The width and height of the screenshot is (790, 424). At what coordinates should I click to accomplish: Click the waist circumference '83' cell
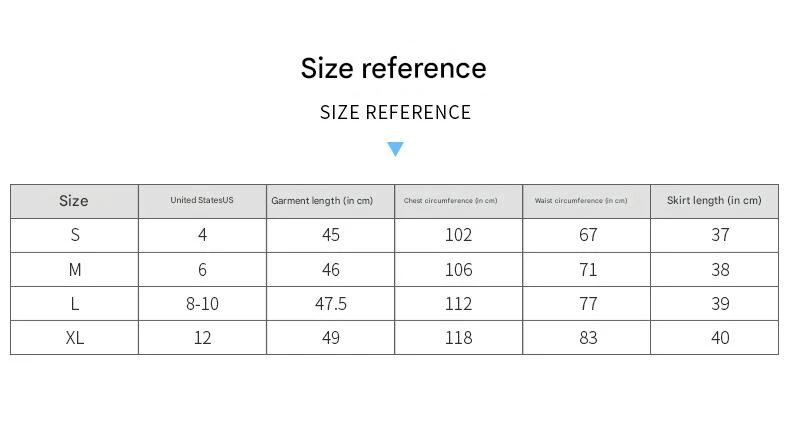click(x=588, y=338)
